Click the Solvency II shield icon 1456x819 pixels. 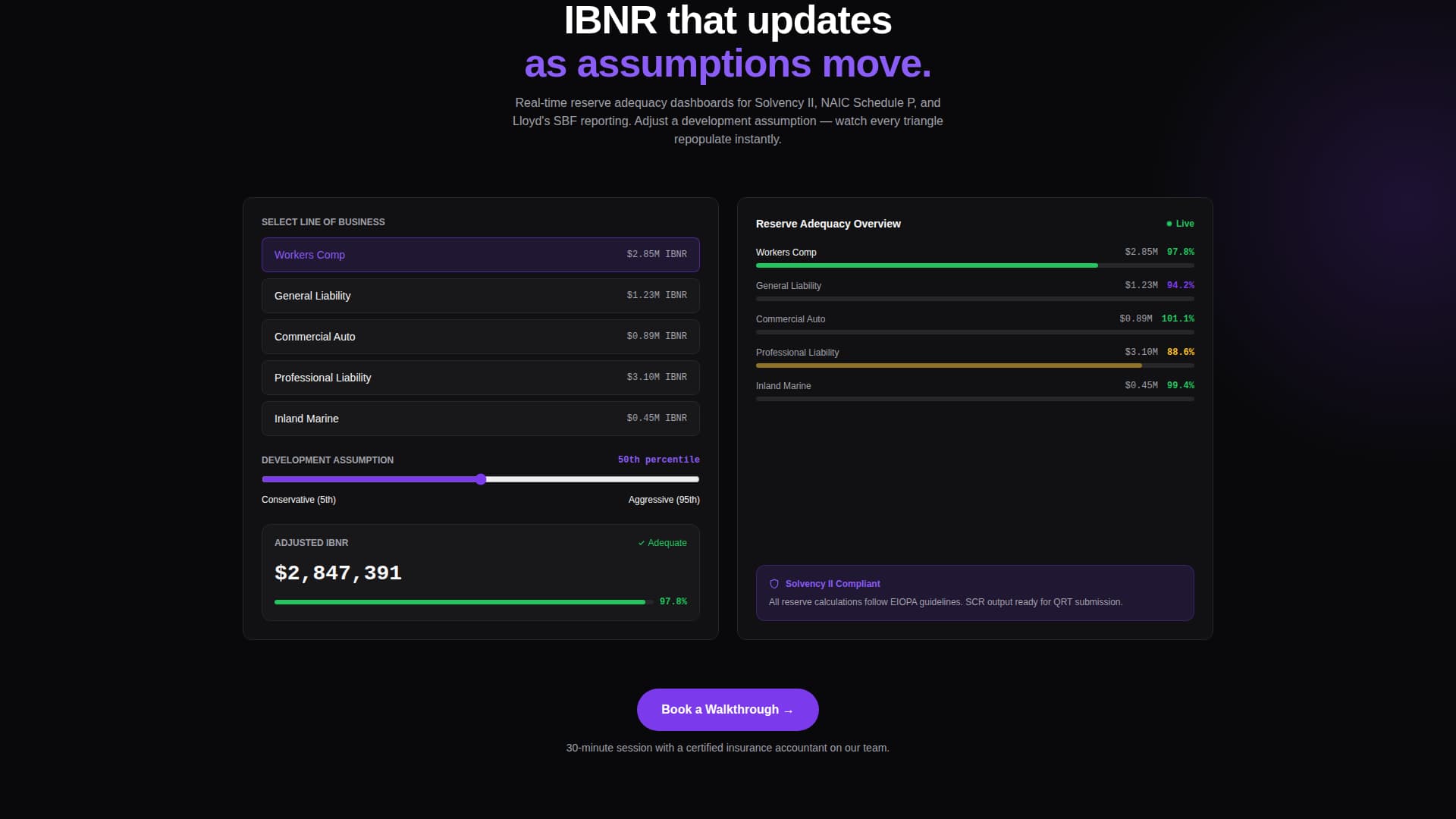coord(774,584)
